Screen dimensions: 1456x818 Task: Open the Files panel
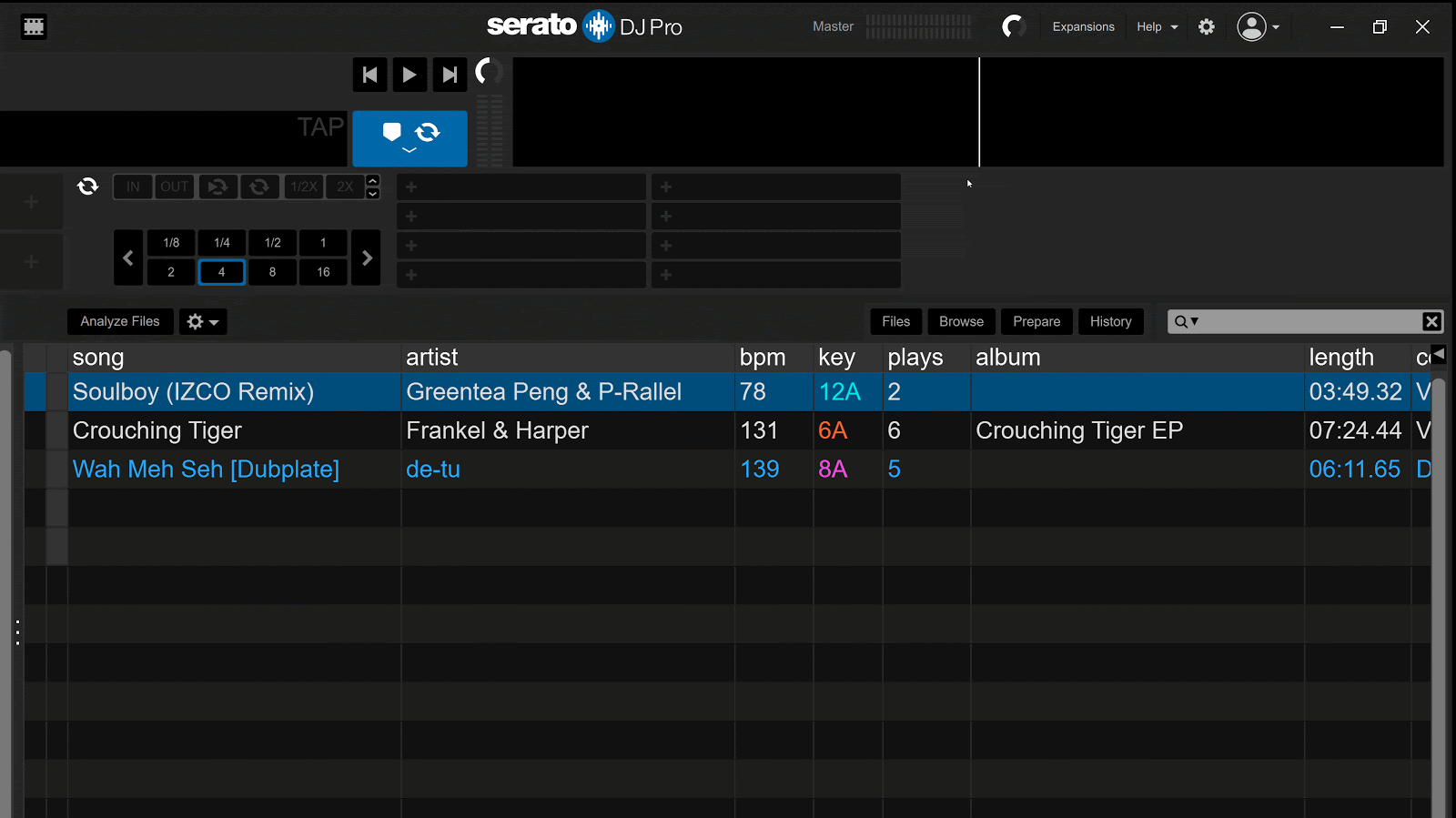click(x=896, y=321)
